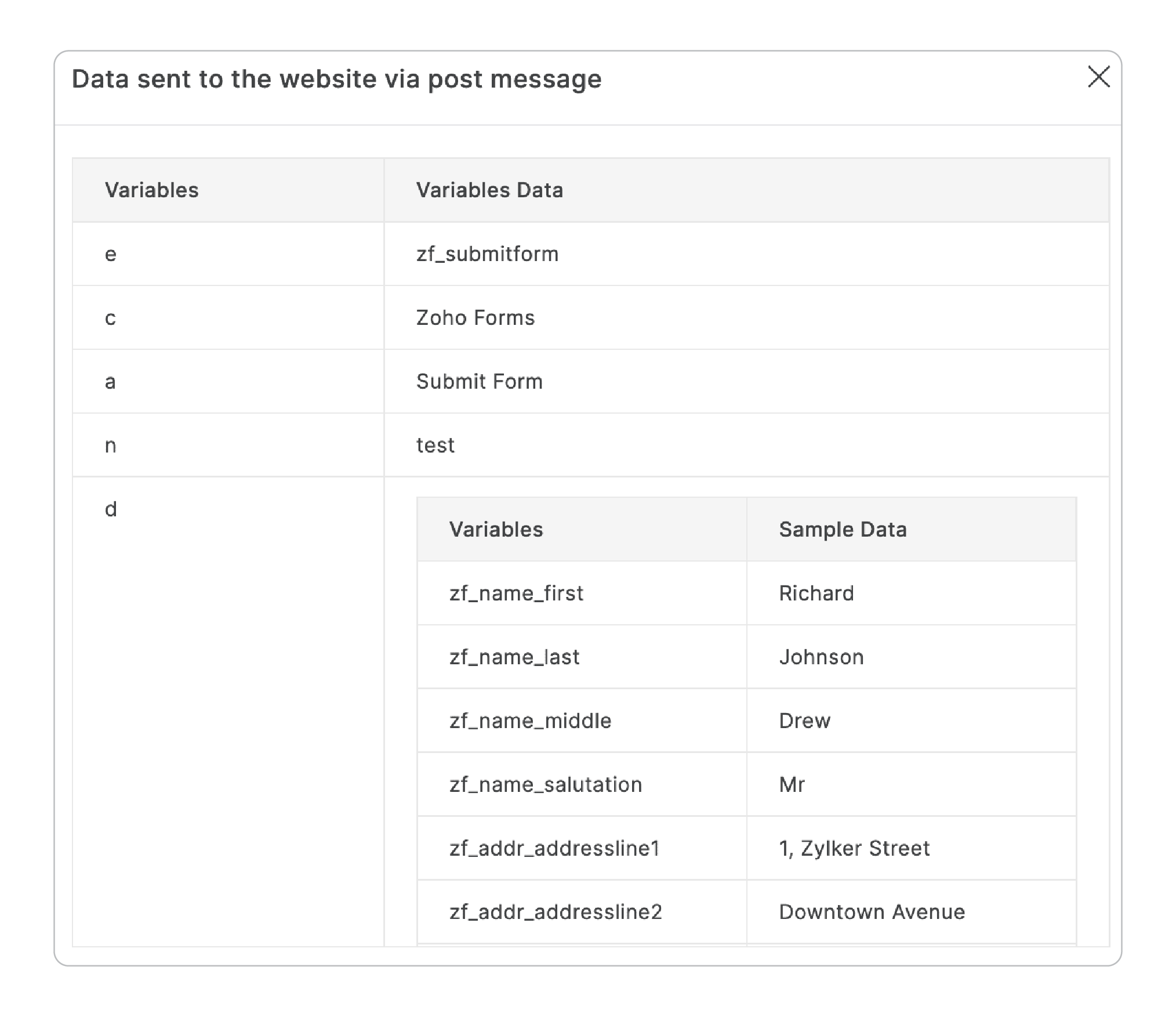The width and height of the screenshot is (1176, 1017).
Task: Click the Richard sample value
Action: (816, 593)
